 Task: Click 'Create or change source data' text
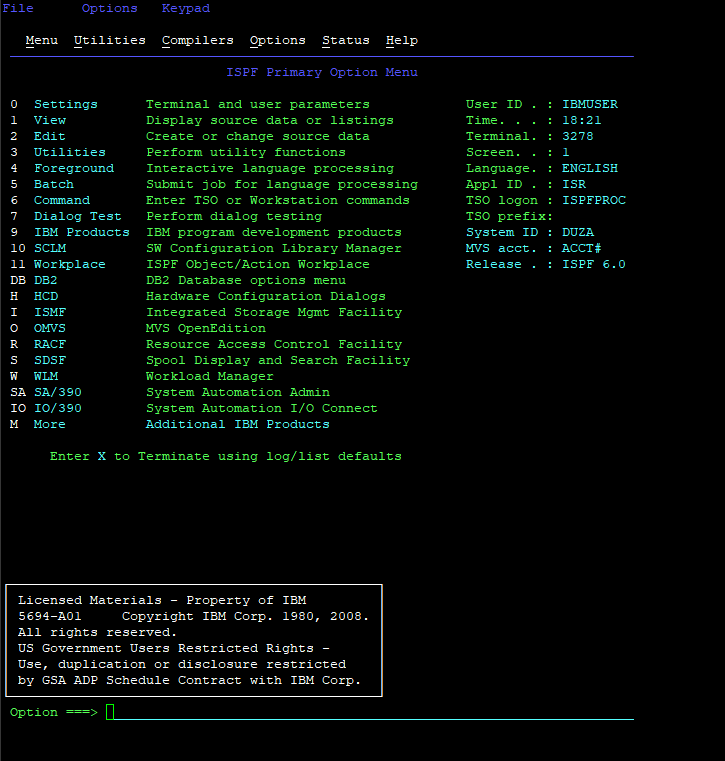click(258, 136)
